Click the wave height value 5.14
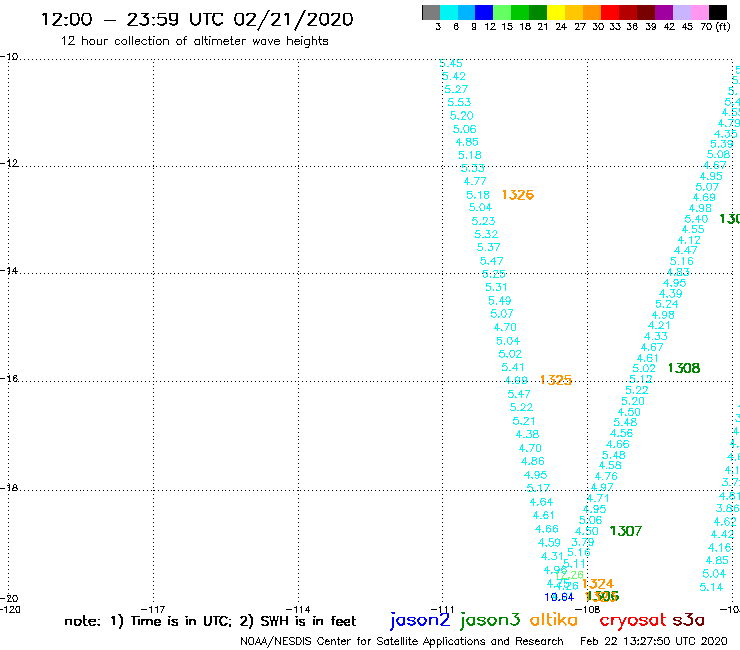 (x=711, y=587)
